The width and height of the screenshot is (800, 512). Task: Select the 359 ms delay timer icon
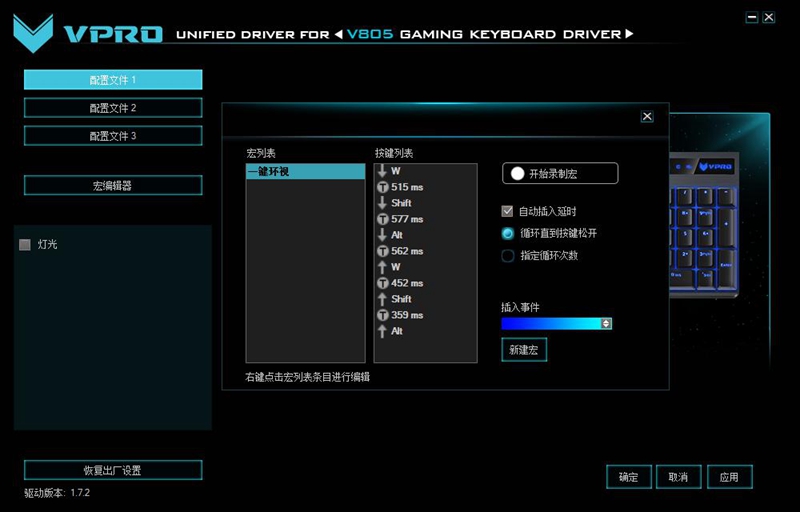(383, 315)
